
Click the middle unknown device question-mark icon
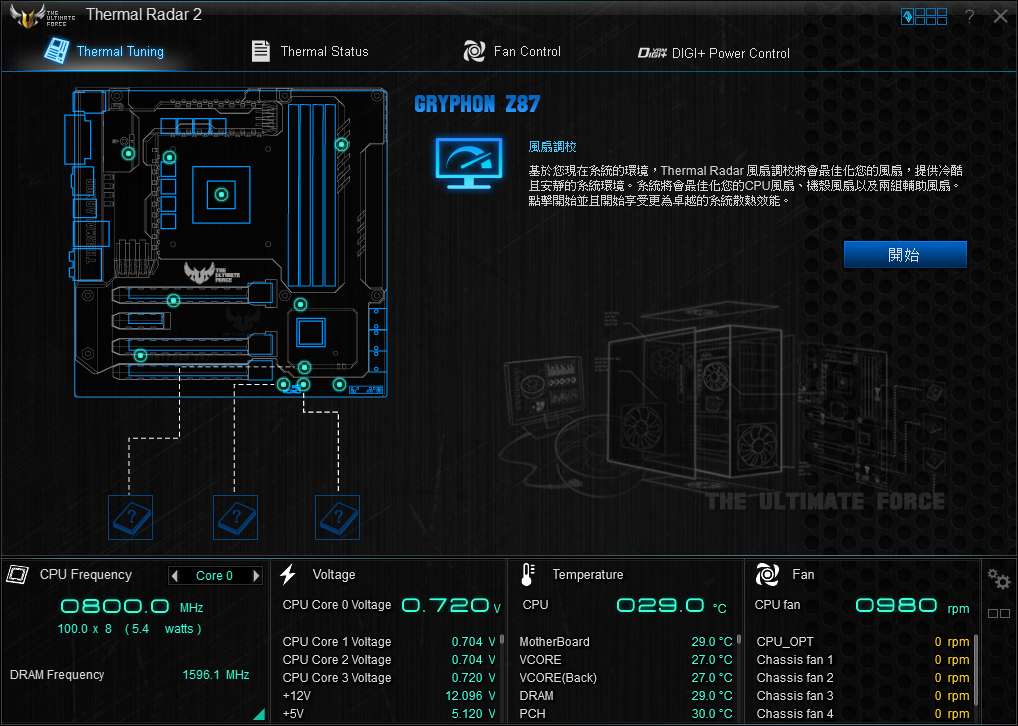point(236,517)
